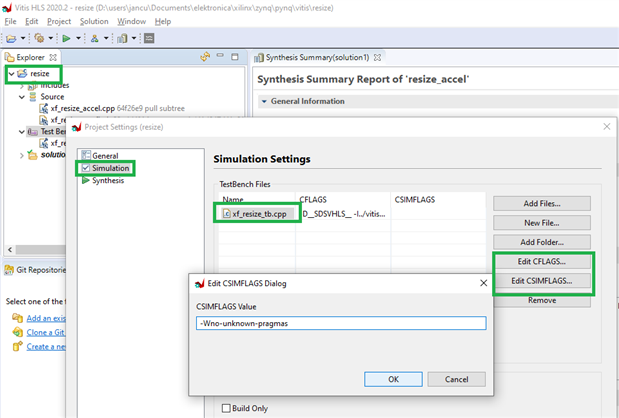Click the green Run C Synthesis icon

click(x=66, y=38)
